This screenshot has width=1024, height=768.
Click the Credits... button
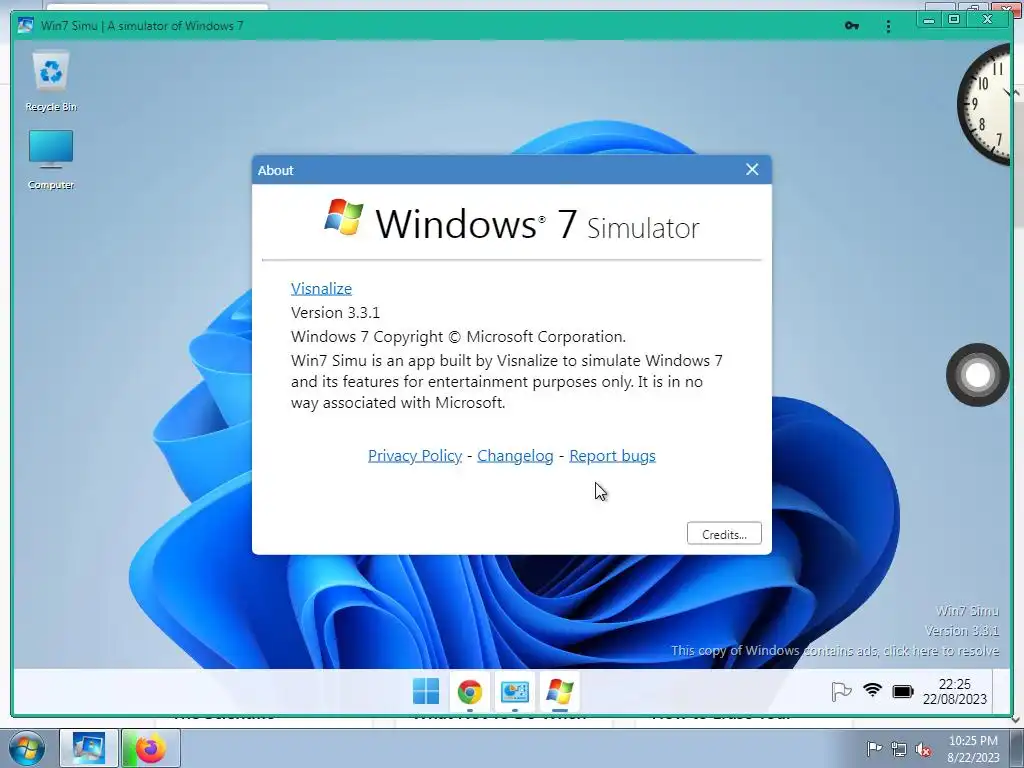point(724,534)
